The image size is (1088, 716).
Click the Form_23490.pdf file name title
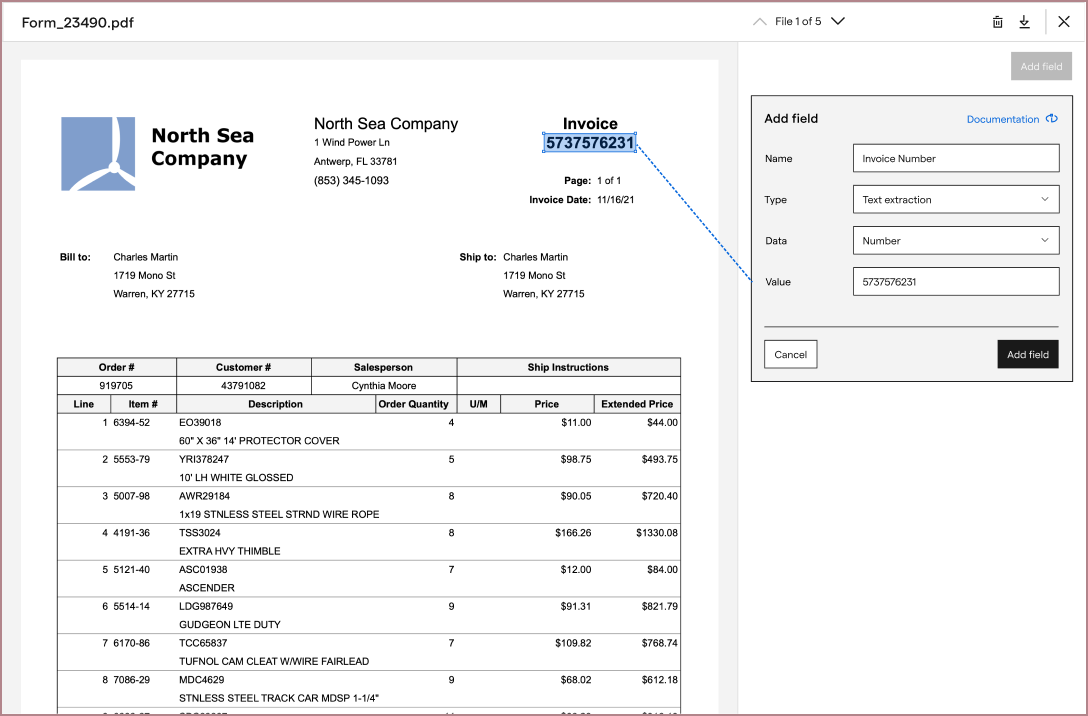point(78,22)
